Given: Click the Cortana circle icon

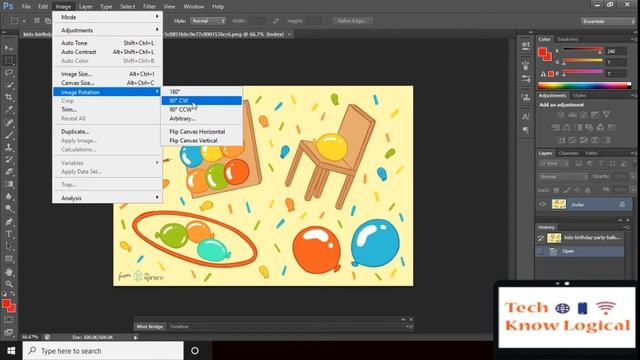Looking at the screenshot, I should pos(195,351).
